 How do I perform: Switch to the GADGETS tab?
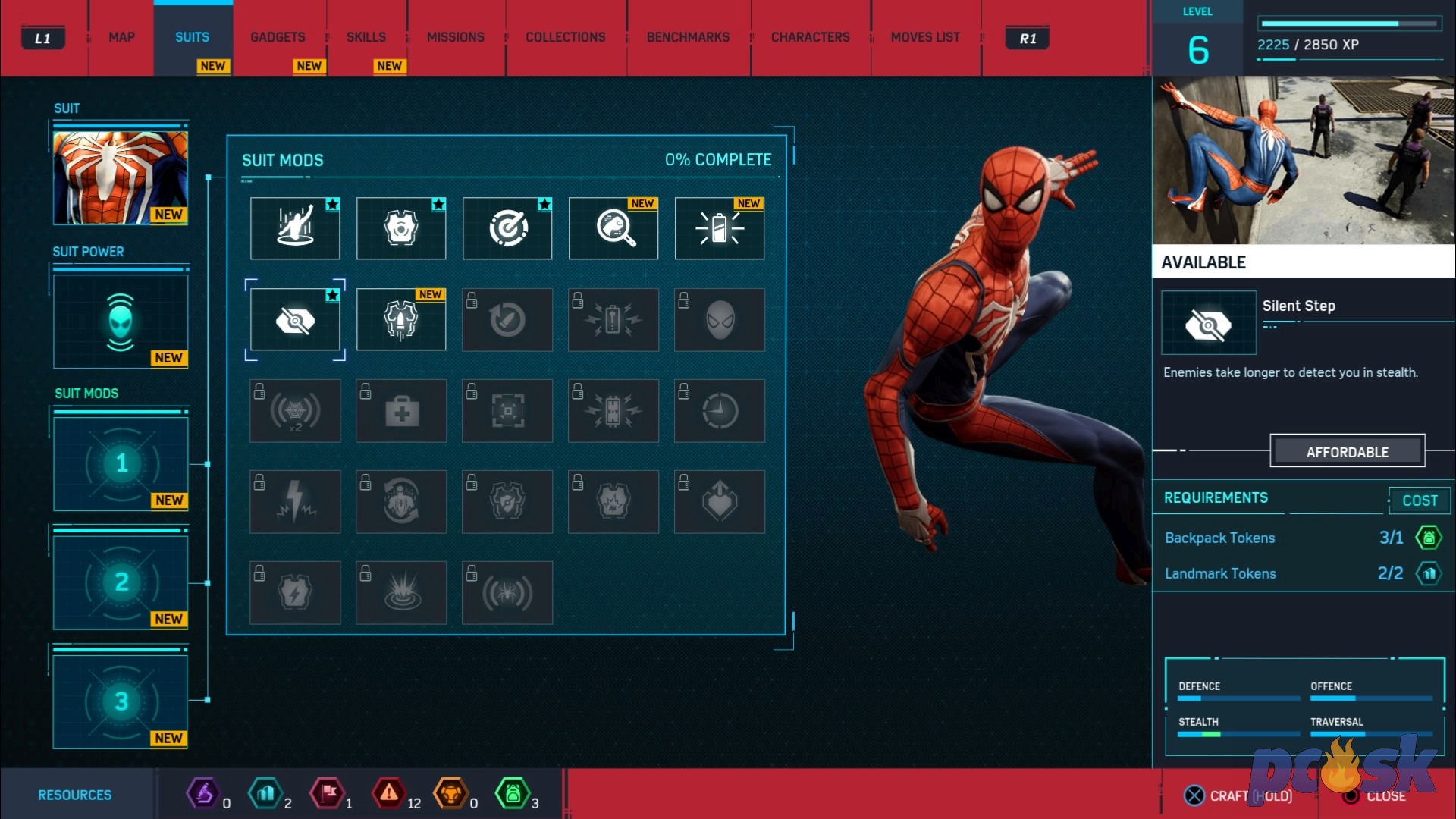tap(278, 37)
